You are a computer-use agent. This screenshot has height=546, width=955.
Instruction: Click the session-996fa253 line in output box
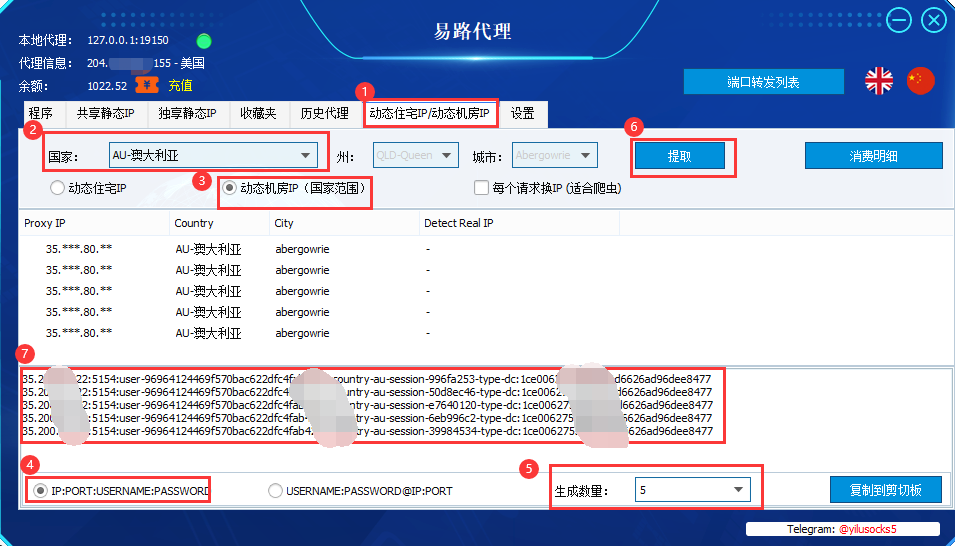tap(367, 379)
